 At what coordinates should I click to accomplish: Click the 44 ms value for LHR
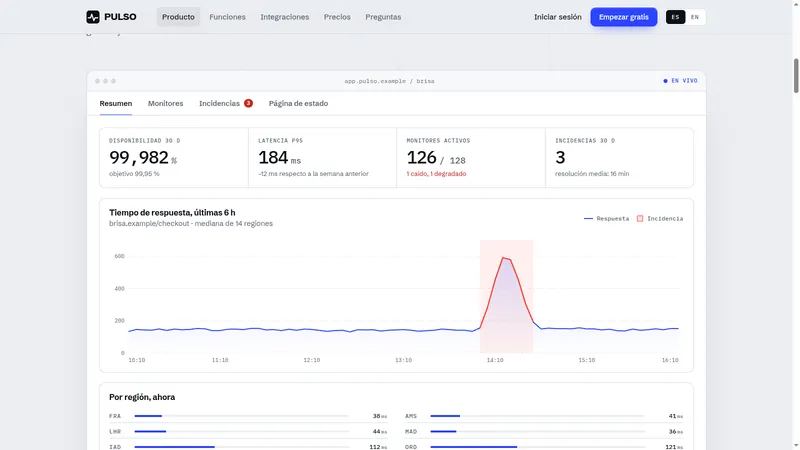[x=380, y=432]
